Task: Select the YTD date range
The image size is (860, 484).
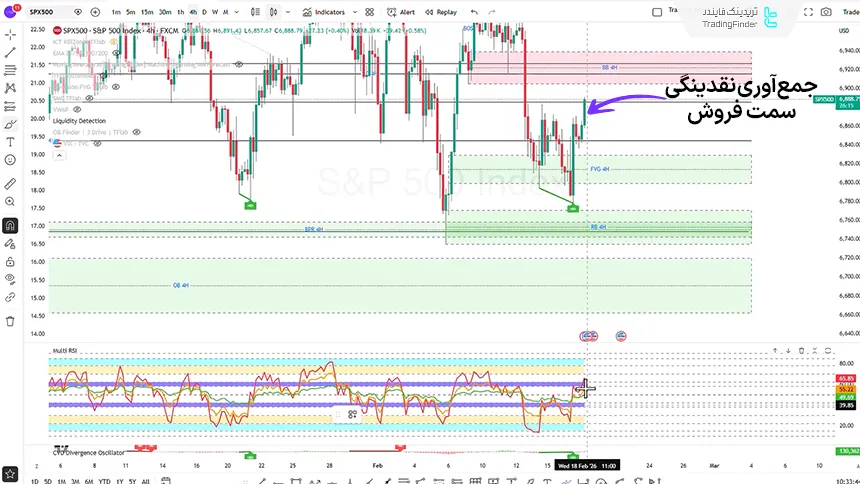Action: coord(103,481)
